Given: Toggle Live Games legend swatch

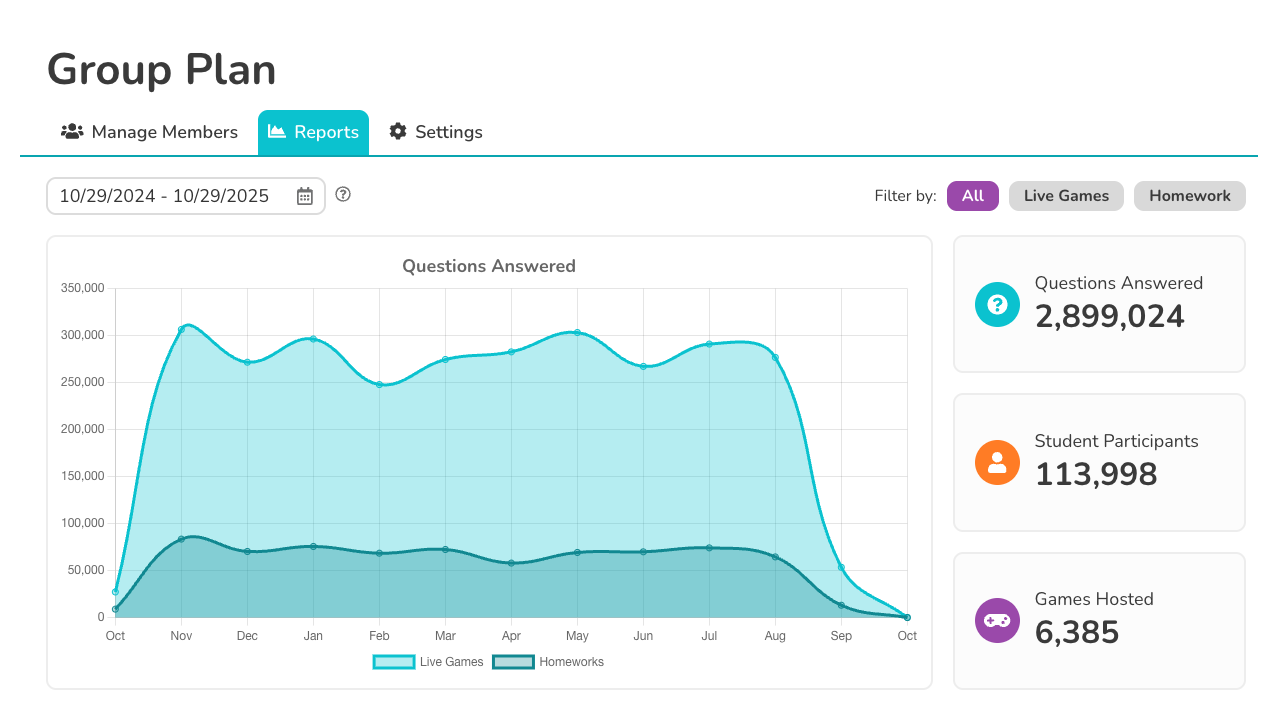Looking at the screenshot, I should point(393,662).
